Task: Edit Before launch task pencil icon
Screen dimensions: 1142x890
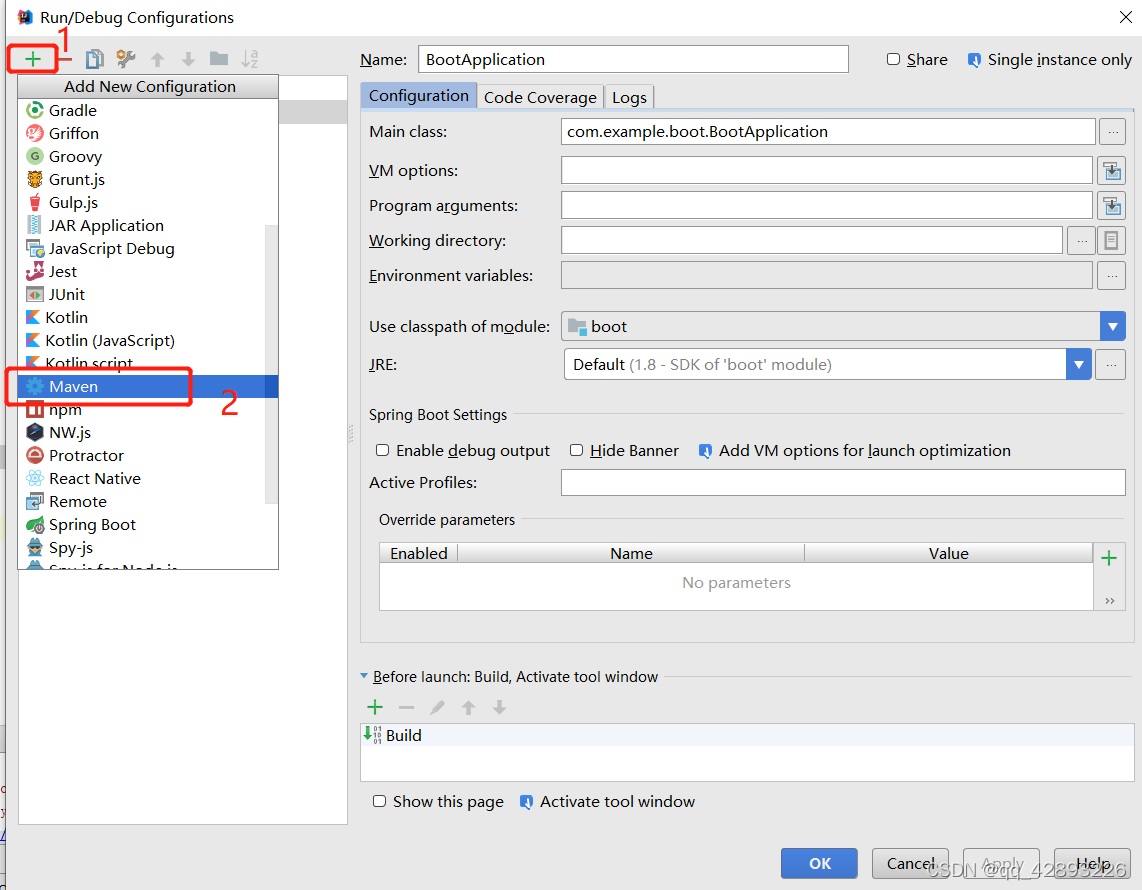Action: coord(437,707)
